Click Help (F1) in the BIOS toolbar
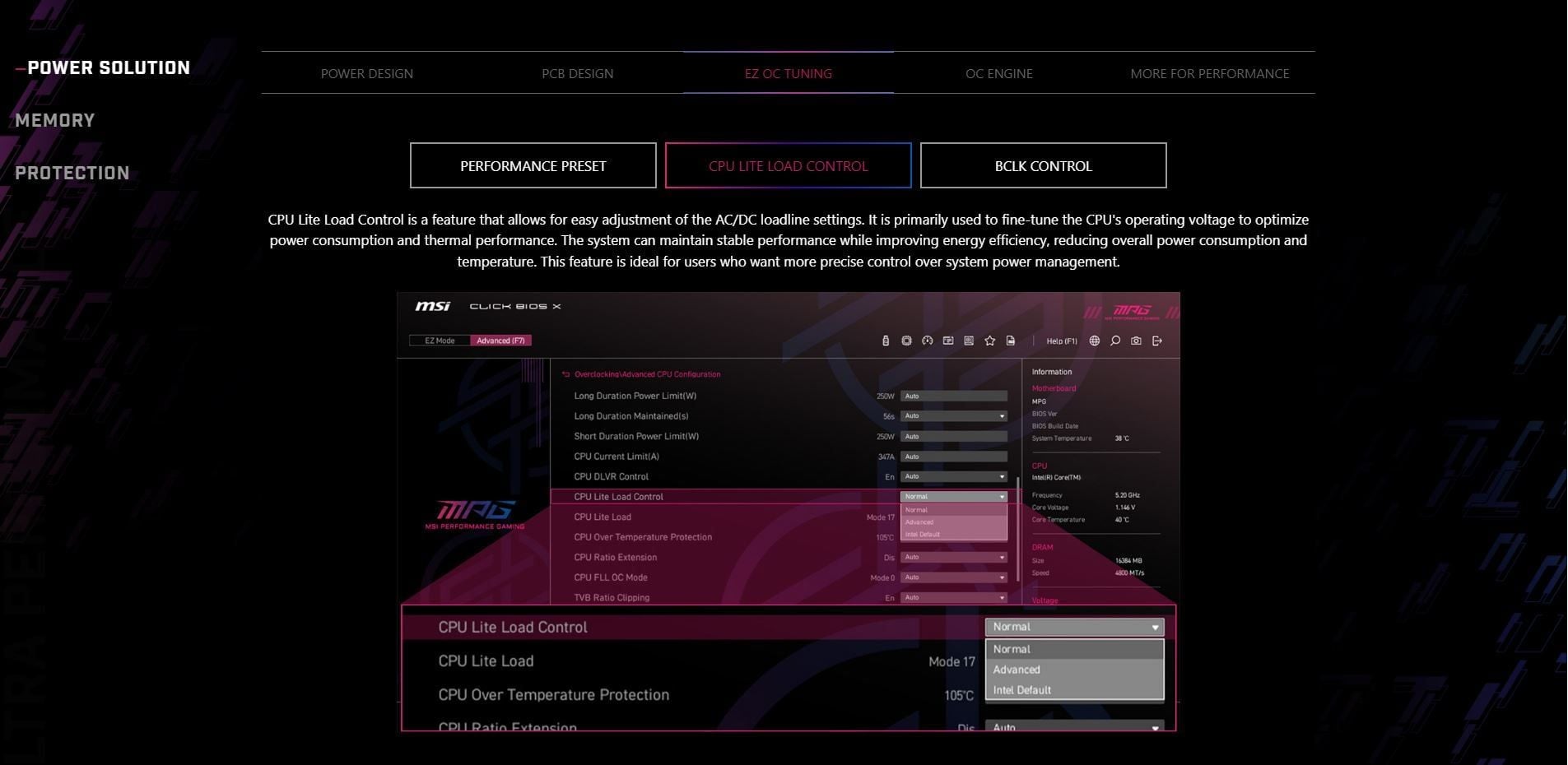 (x=1061, y=341)
